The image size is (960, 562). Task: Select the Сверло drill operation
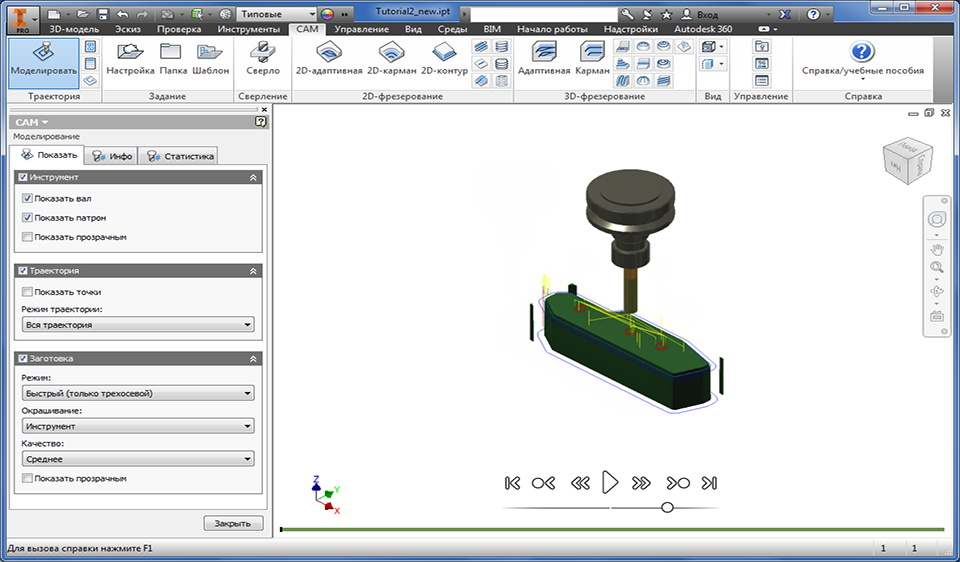263,59
